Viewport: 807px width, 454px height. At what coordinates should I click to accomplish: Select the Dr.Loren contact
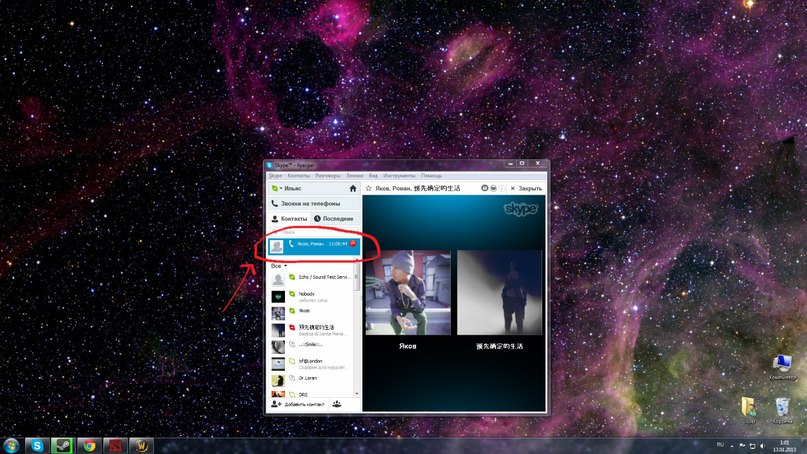pyautogui.click(x=311, y=380)
